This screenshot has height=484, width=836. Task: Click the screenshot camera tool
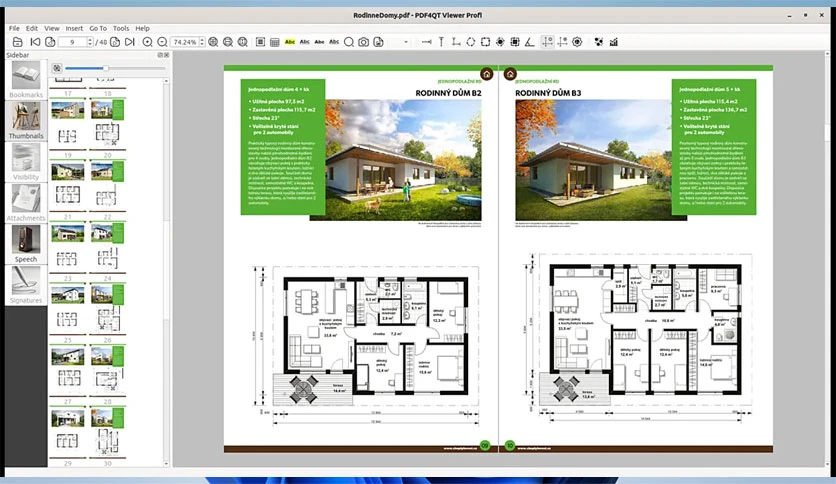(x=364, y=42)
